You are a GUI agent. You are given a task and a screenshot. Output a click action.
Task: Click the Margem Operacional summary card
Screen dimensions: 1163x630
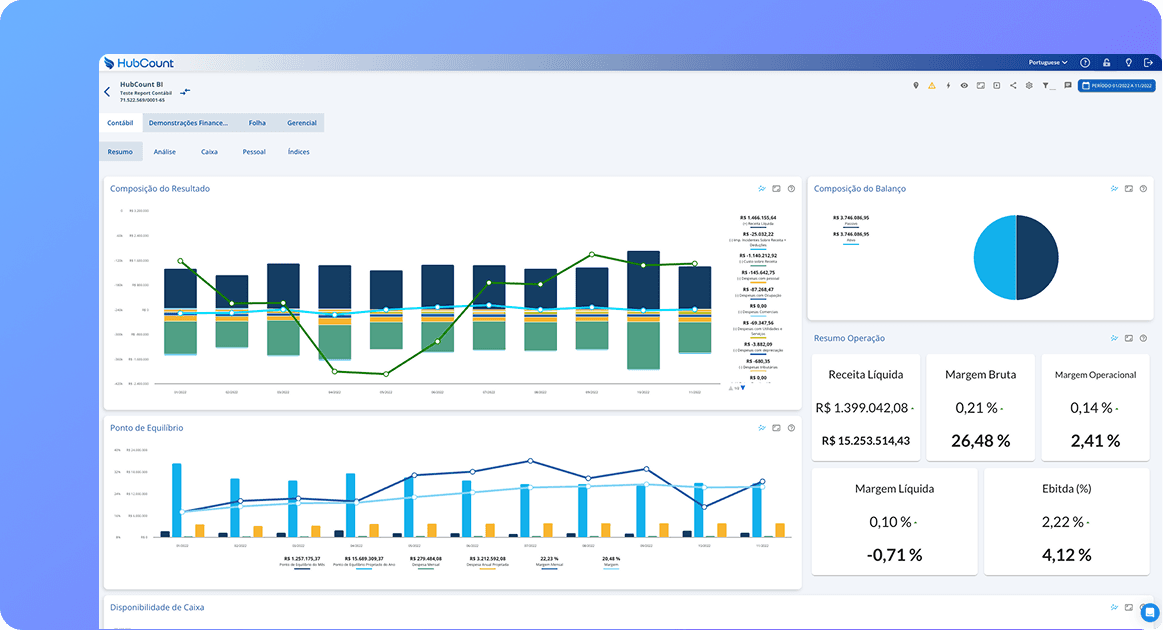point(1096,407)
